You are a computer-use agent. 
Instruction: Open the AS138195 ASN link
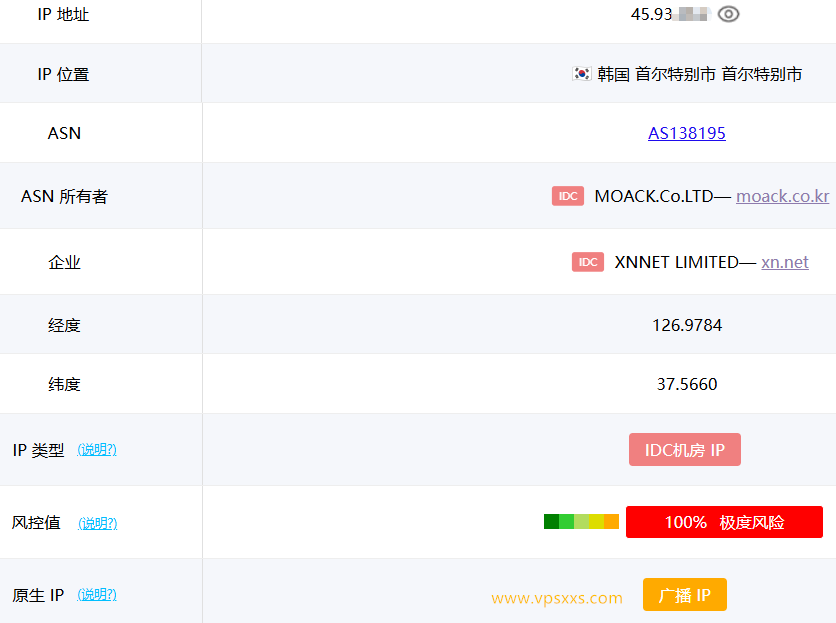tap(686, 133)
